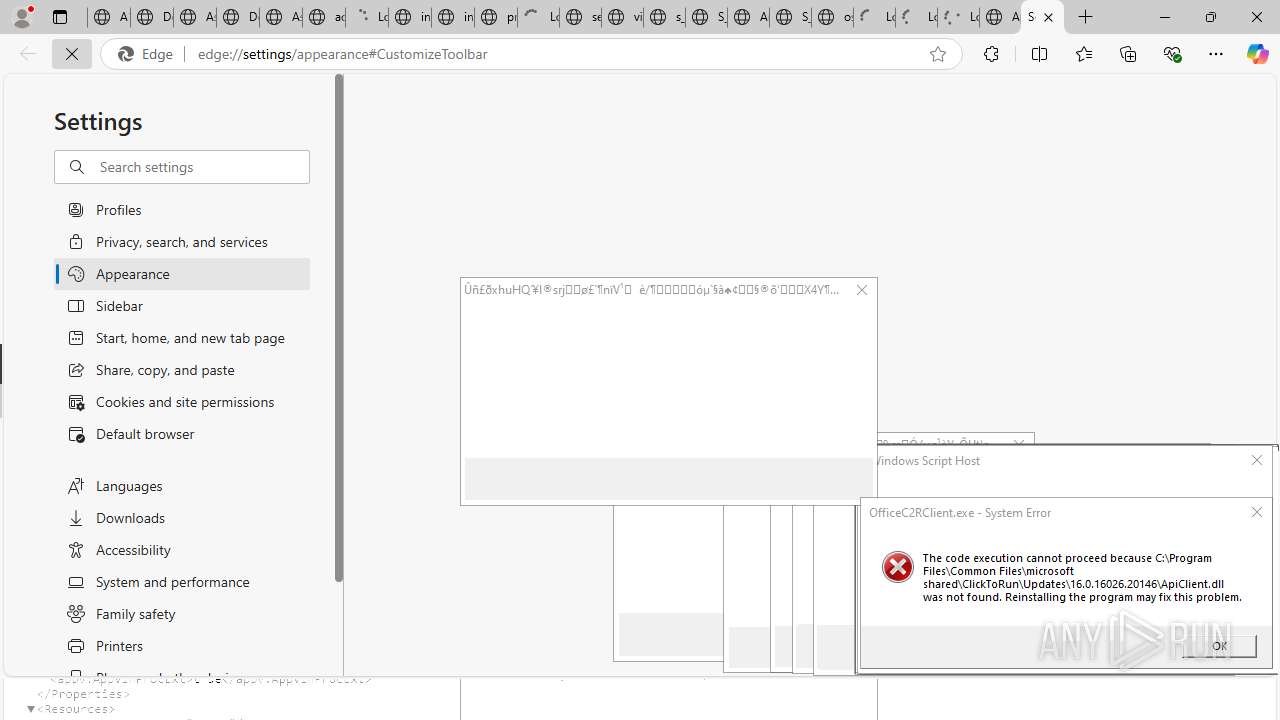
Task: Click the 'Settings' heading text
Action: click(x=98, y=121)
